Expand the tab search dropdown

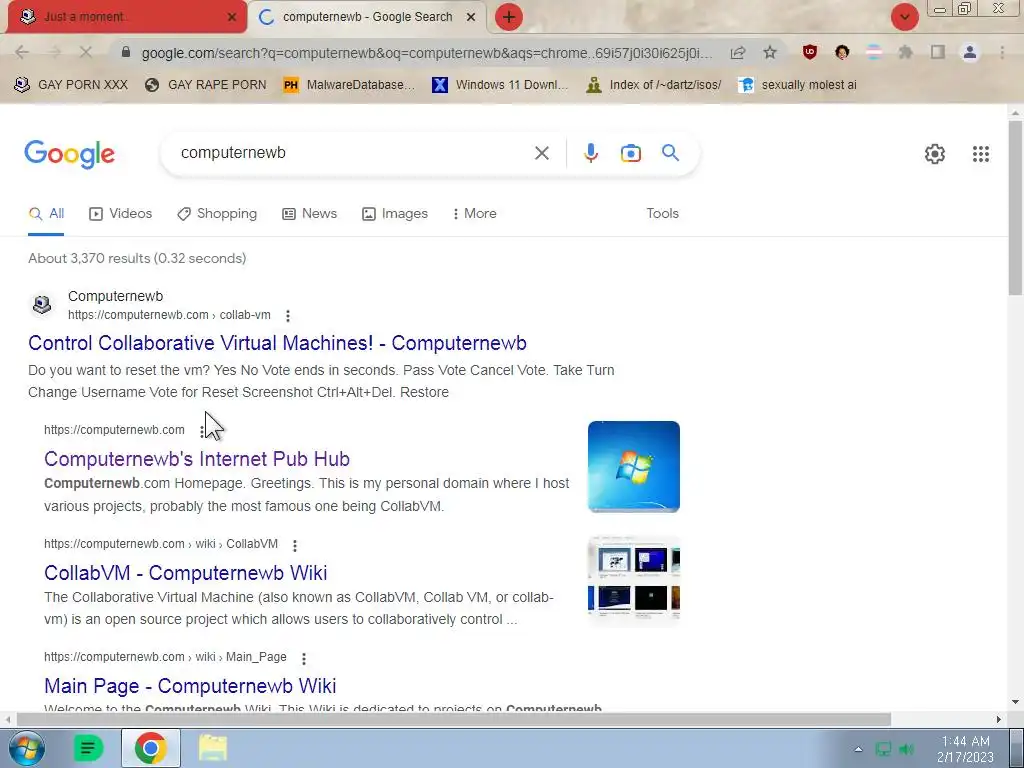tap(904, 17)
